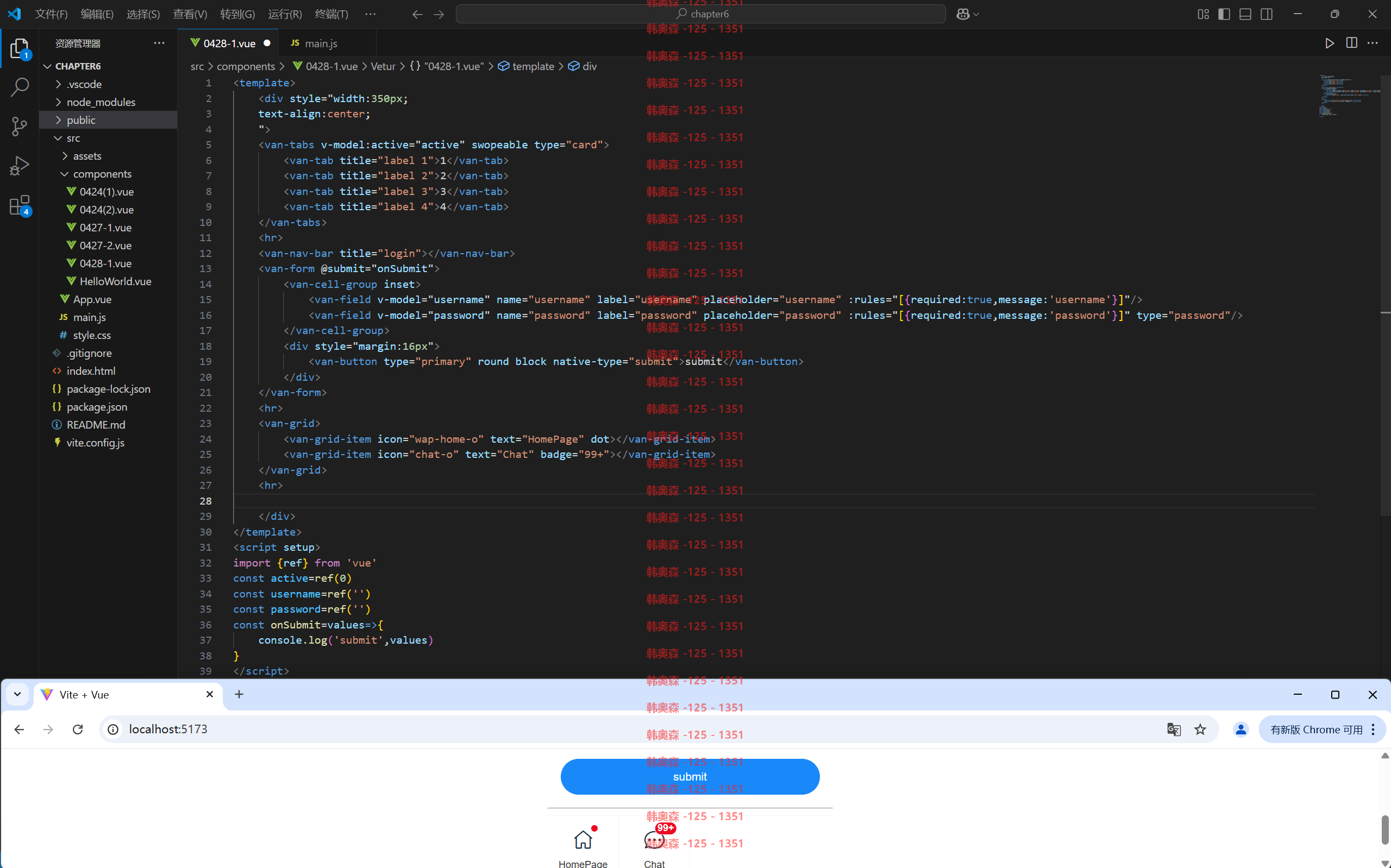Image resolution: width=1391 pixels, height=868 pixels.
Task: Switch to the main.js editor tab
Action: pos(327,43)
